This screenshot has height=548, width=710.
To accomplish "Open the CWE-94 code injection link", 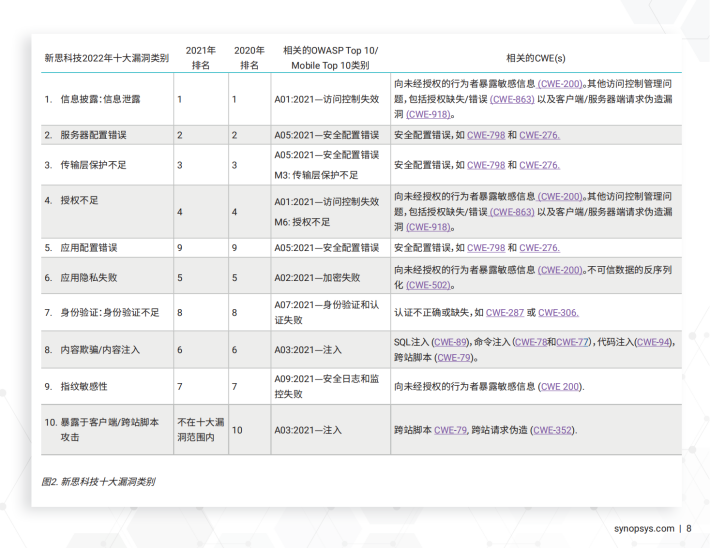I will pyautogui.click(x=655, y=342).
